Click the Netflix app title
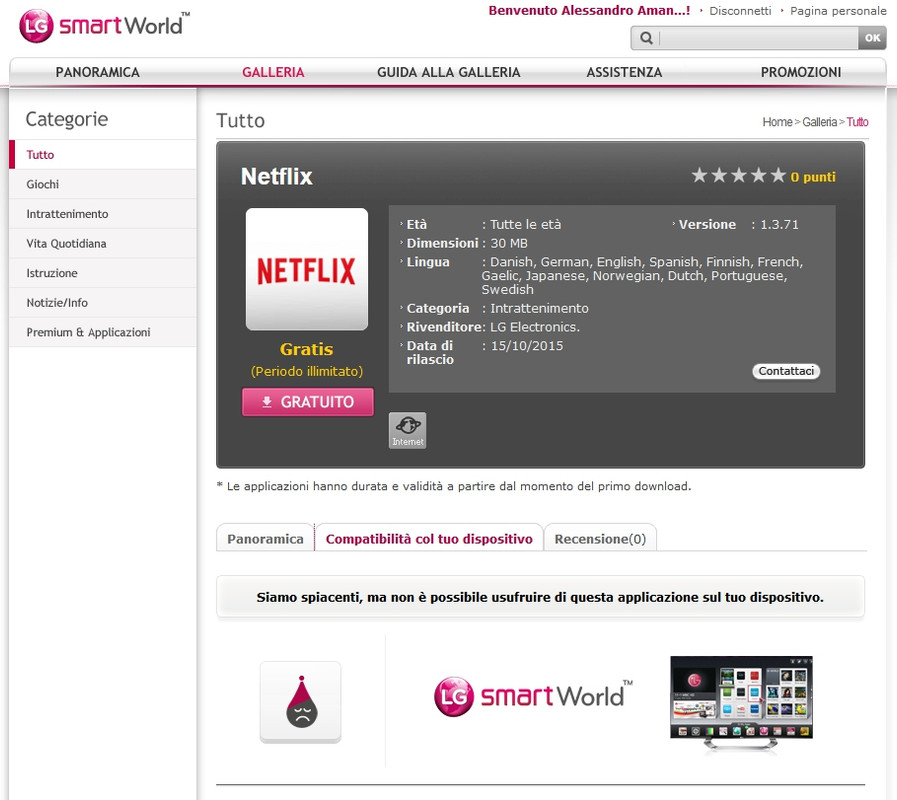This screenshot has height=800, width=897. point(277,176)
